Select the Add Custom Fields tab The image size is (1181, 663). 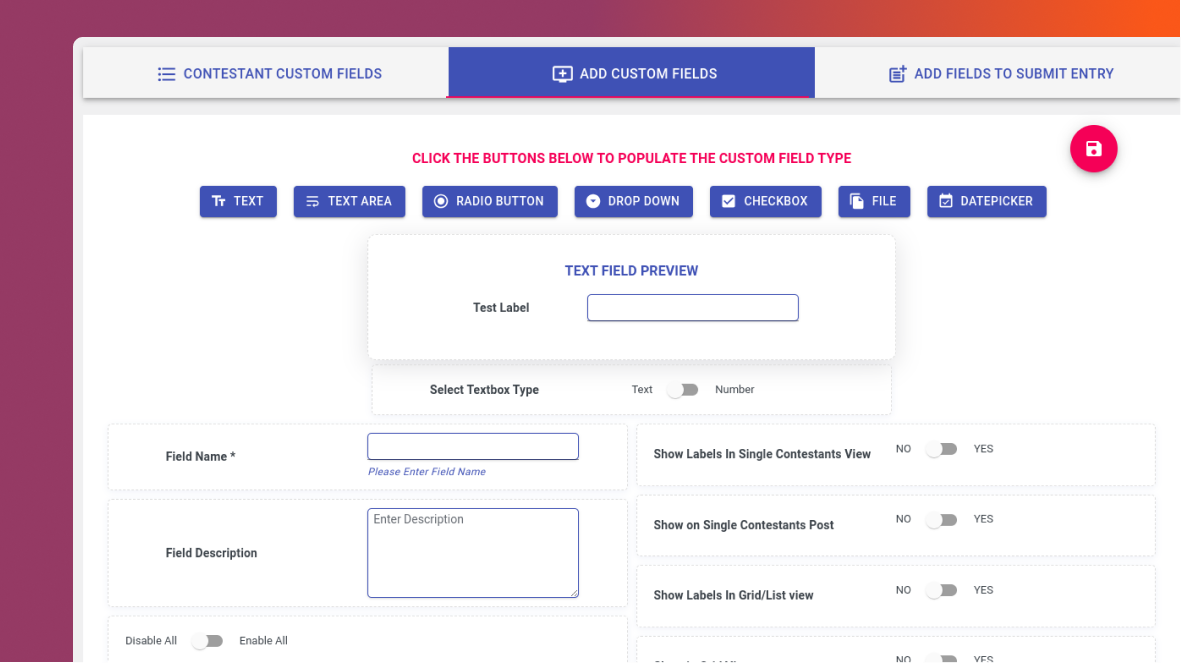tap(631, 73)
